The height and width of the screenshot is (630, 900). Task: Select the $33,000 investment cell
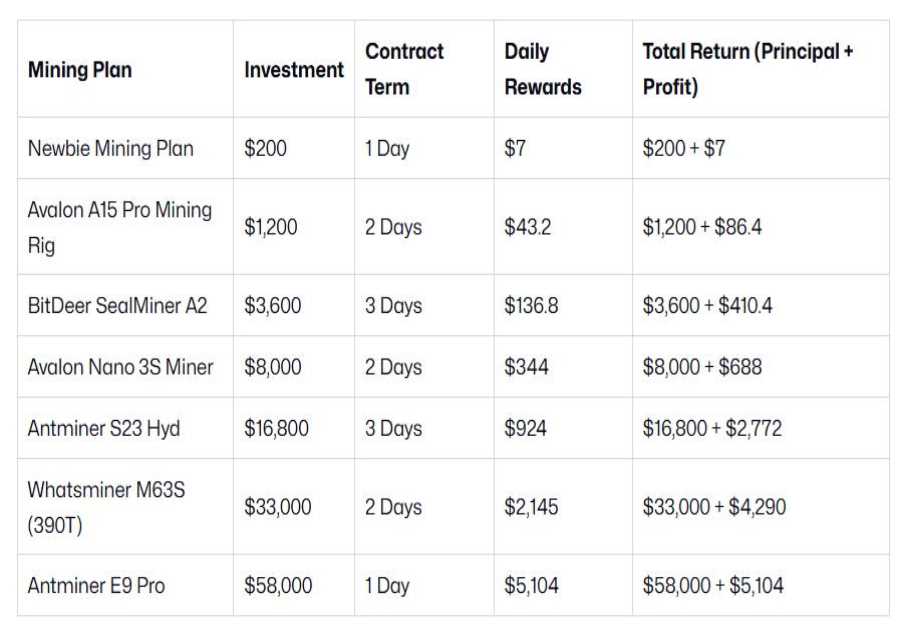(x=278, y=507)
